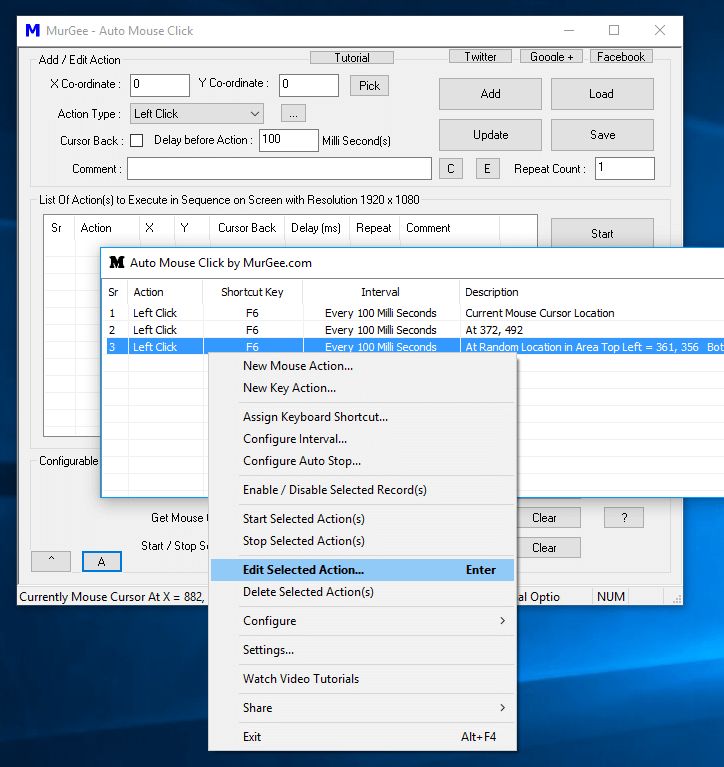
Task: Click the Twitter button
Action: [480, 57]
